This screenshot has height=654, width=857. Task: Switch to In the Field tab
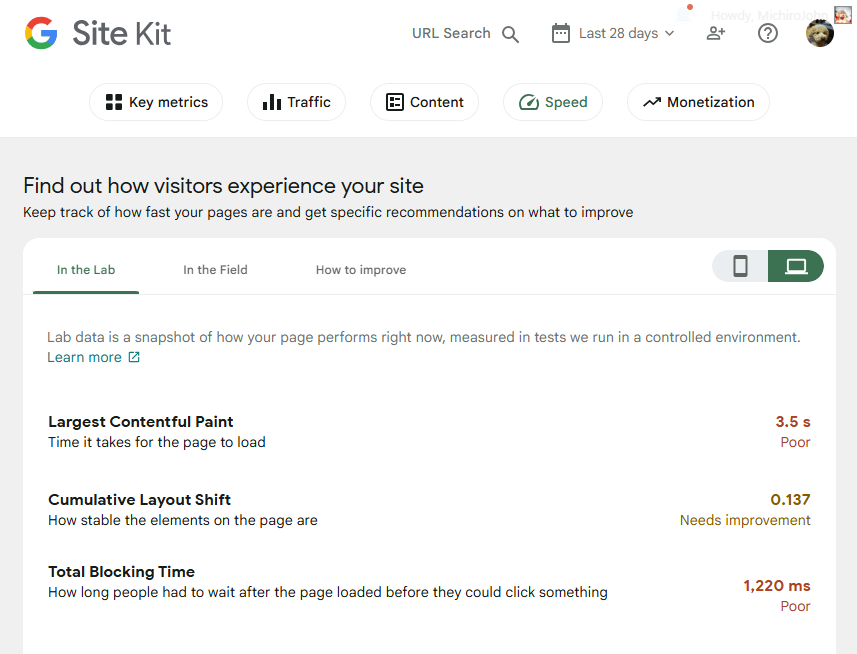click(x=215, y=269)
